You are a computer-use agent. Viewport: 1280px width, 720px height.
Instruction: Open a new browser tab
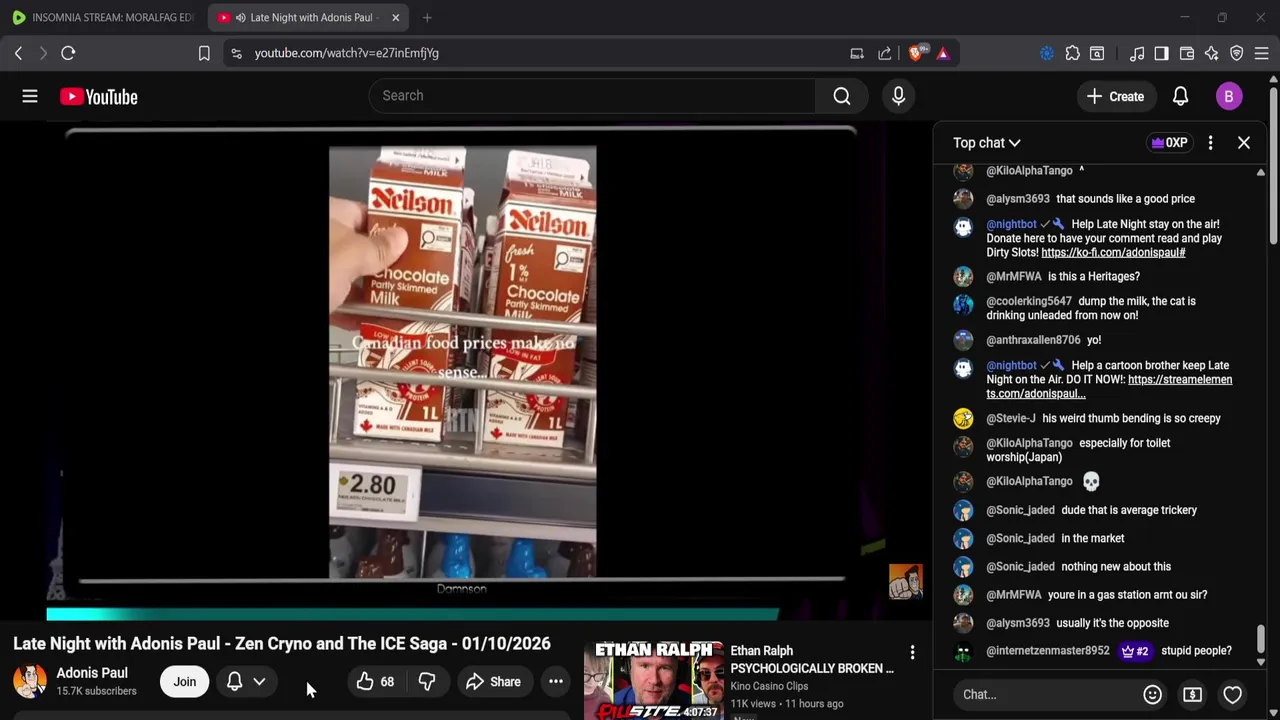427,17
